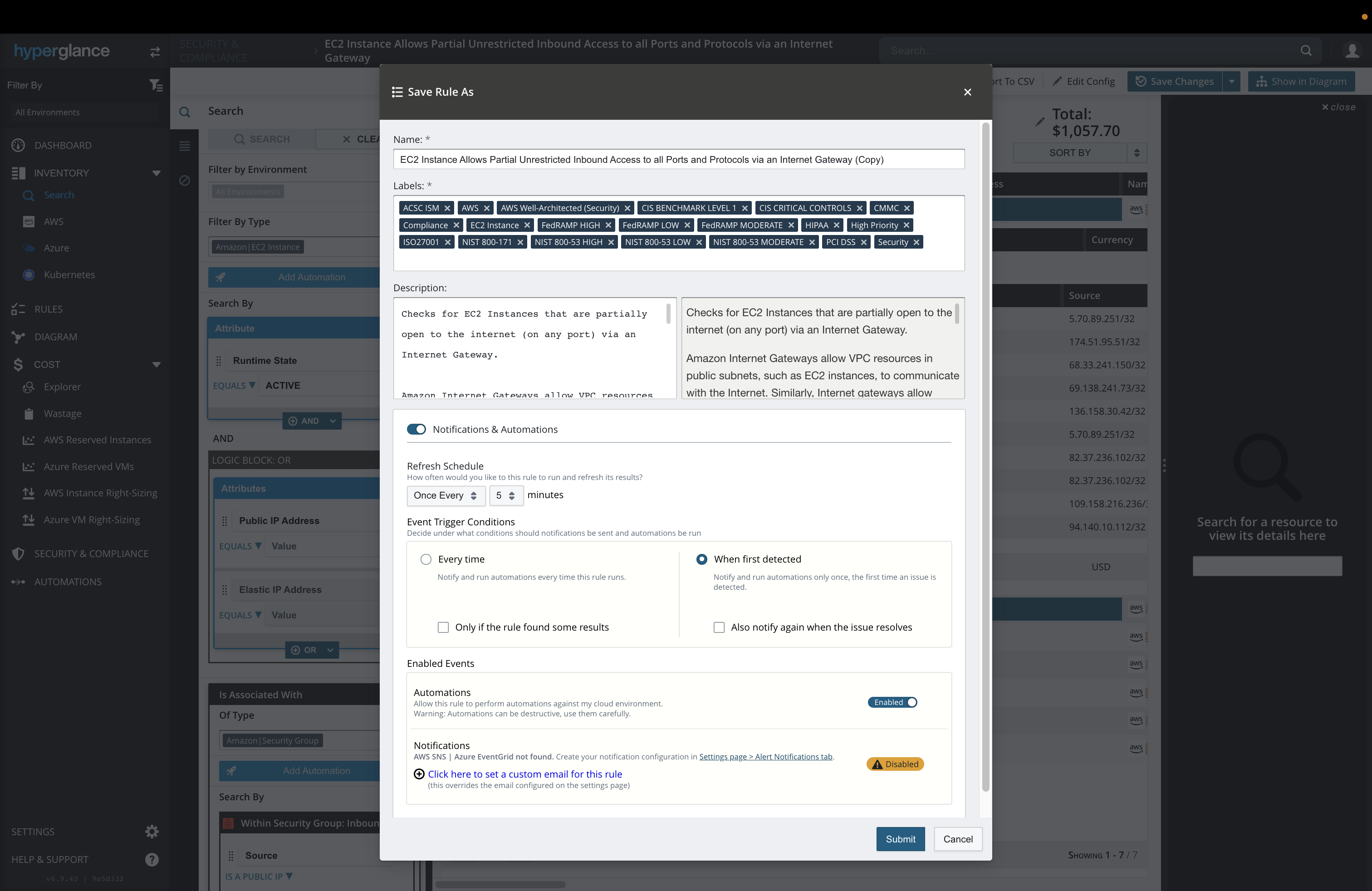The height and width of the screenshot is (891, 1372).
Task: Open Settings page Alert Notifications link
Action: click(765, 757)
